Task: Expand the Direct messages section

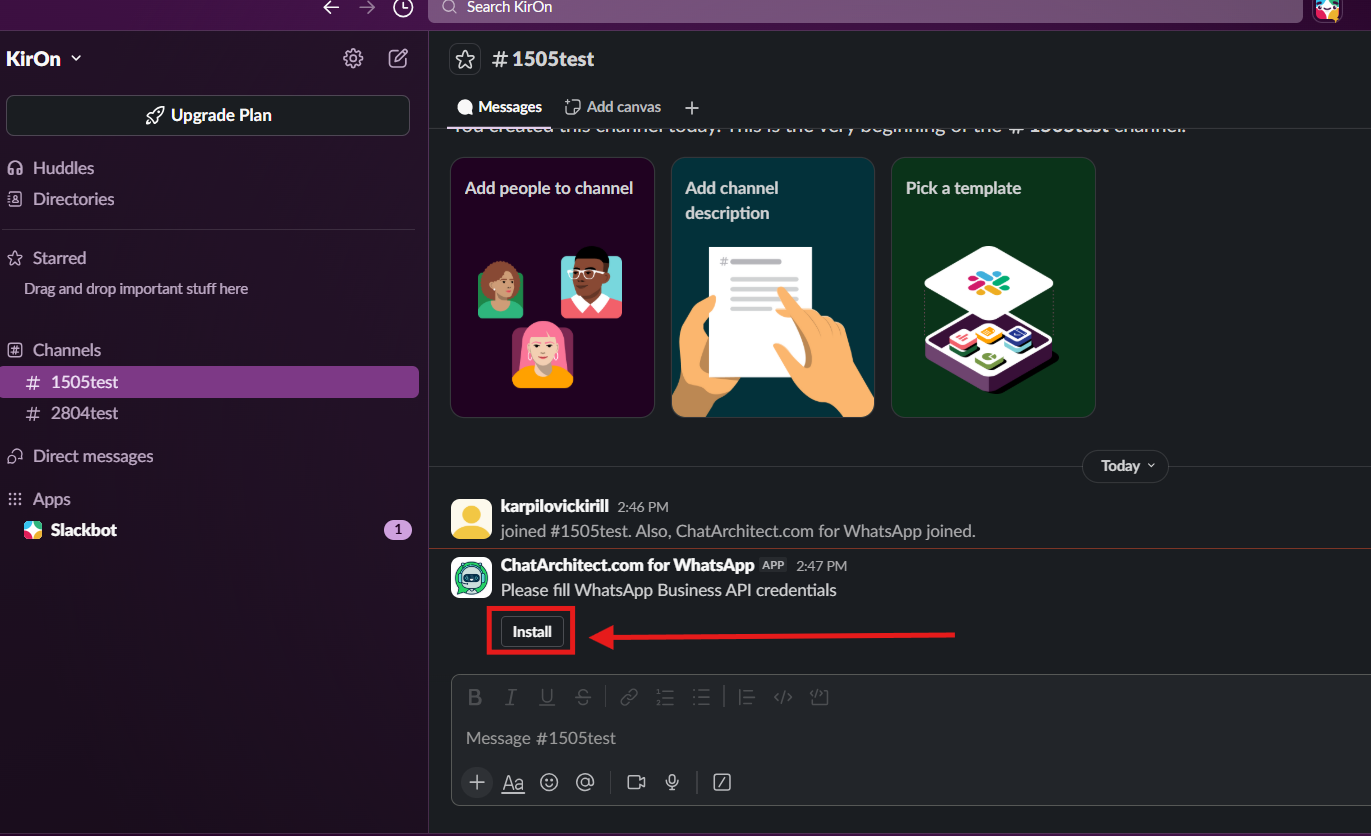Action: tap(93, 456)
